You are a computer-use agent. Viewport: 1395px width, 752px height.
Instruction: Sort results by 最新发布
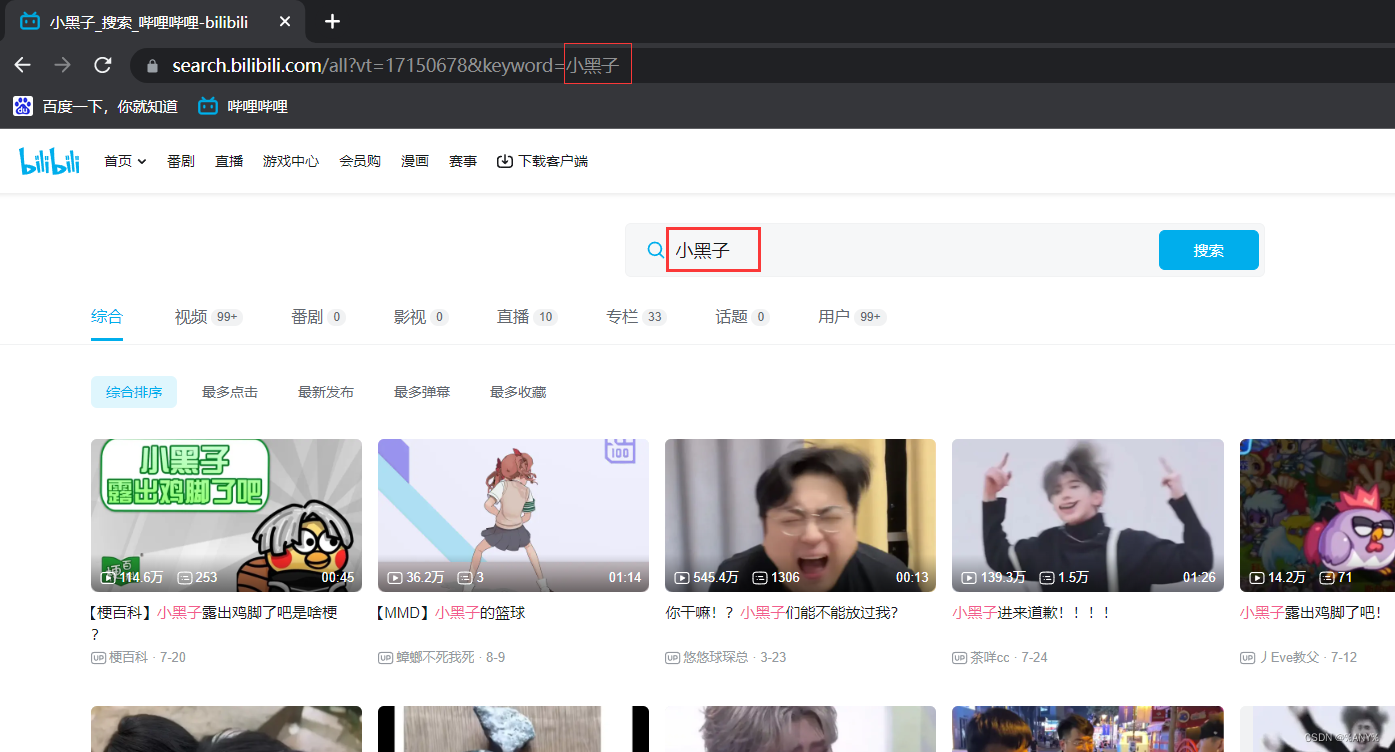click(326, 392)
